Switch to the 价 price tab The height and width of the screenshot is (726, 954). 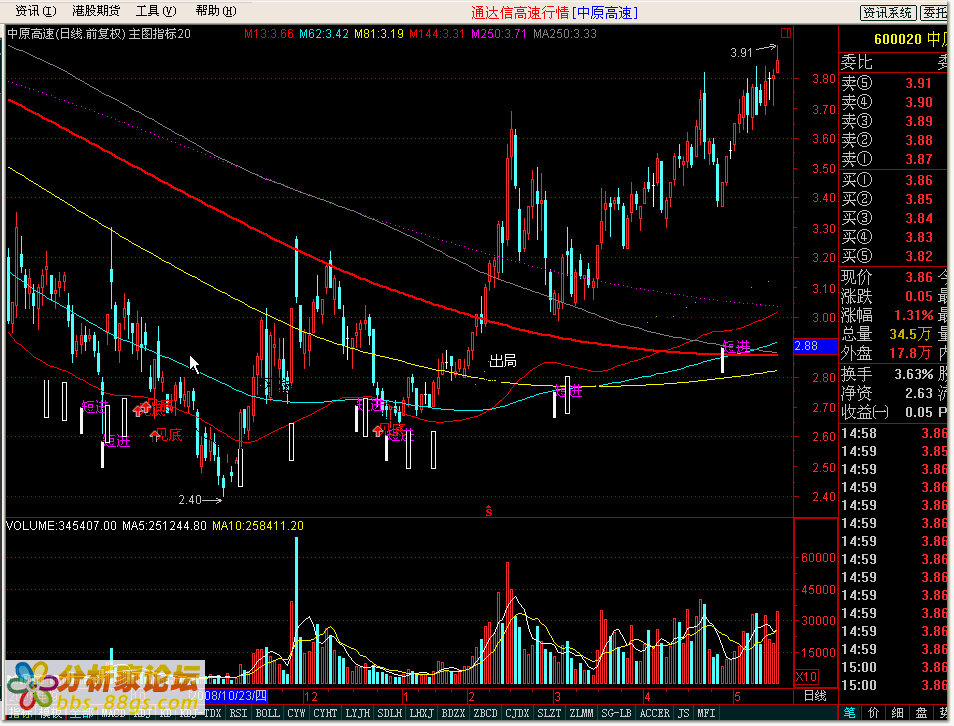click(x=874, y=713)
